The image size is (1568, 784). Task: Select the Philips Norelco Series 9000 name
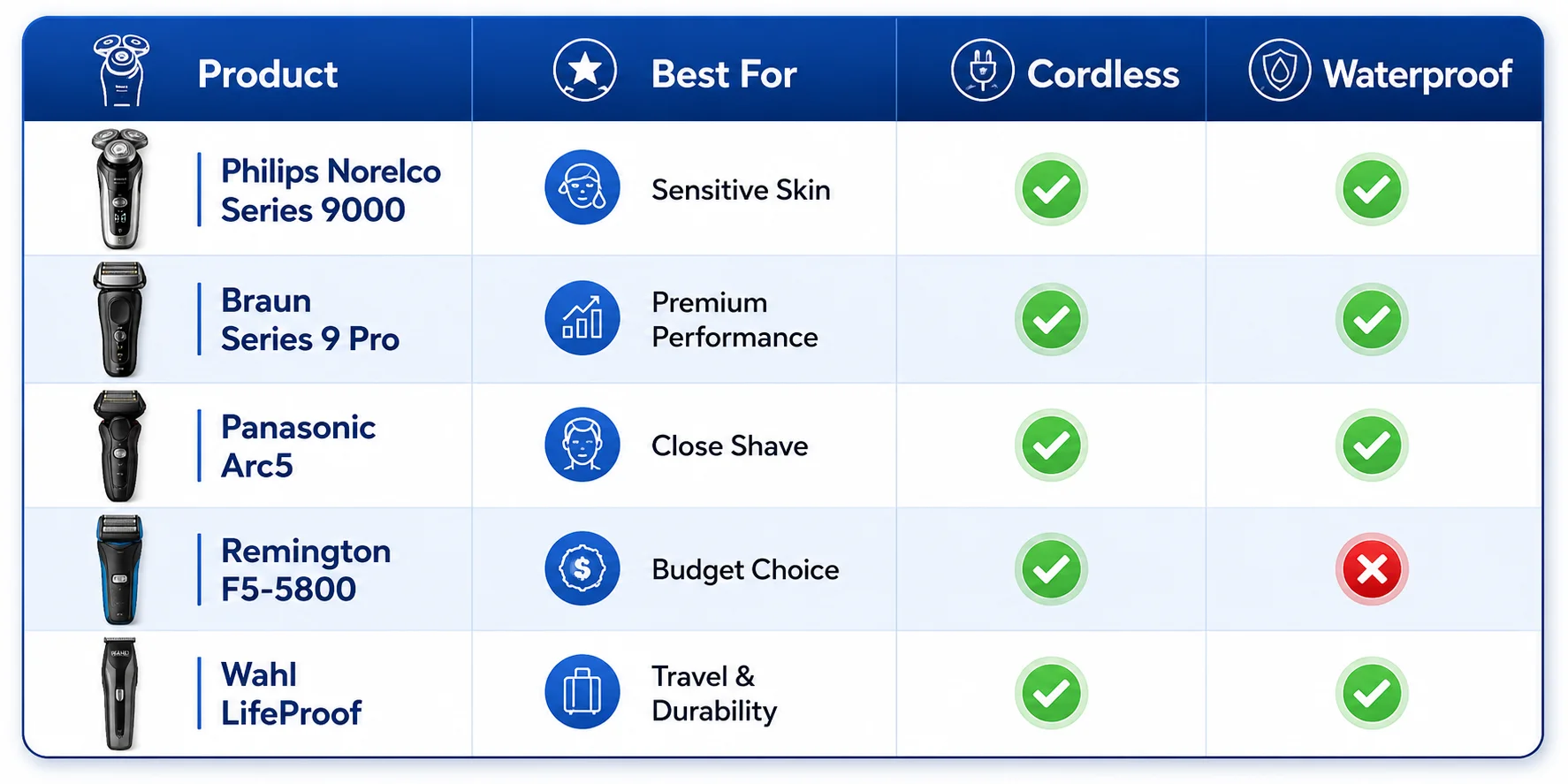tap(331, 190)
